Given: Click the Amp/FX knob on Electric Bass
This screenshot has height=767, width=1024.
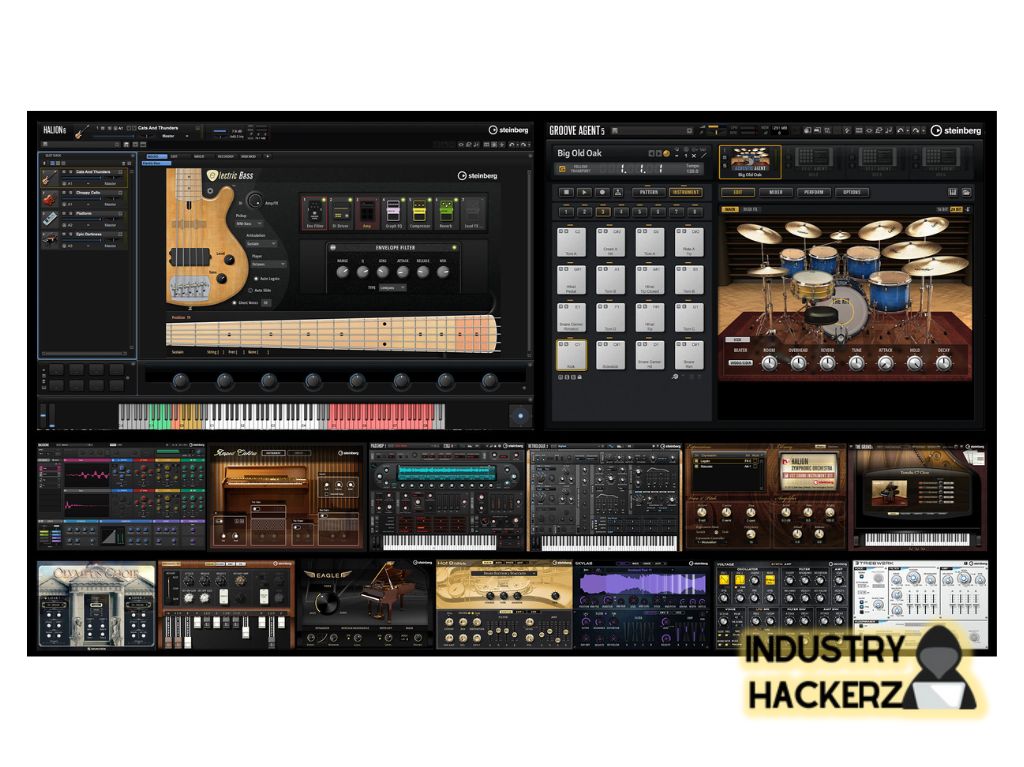Looking at the screenshot, I should click(x=255, y=200).
